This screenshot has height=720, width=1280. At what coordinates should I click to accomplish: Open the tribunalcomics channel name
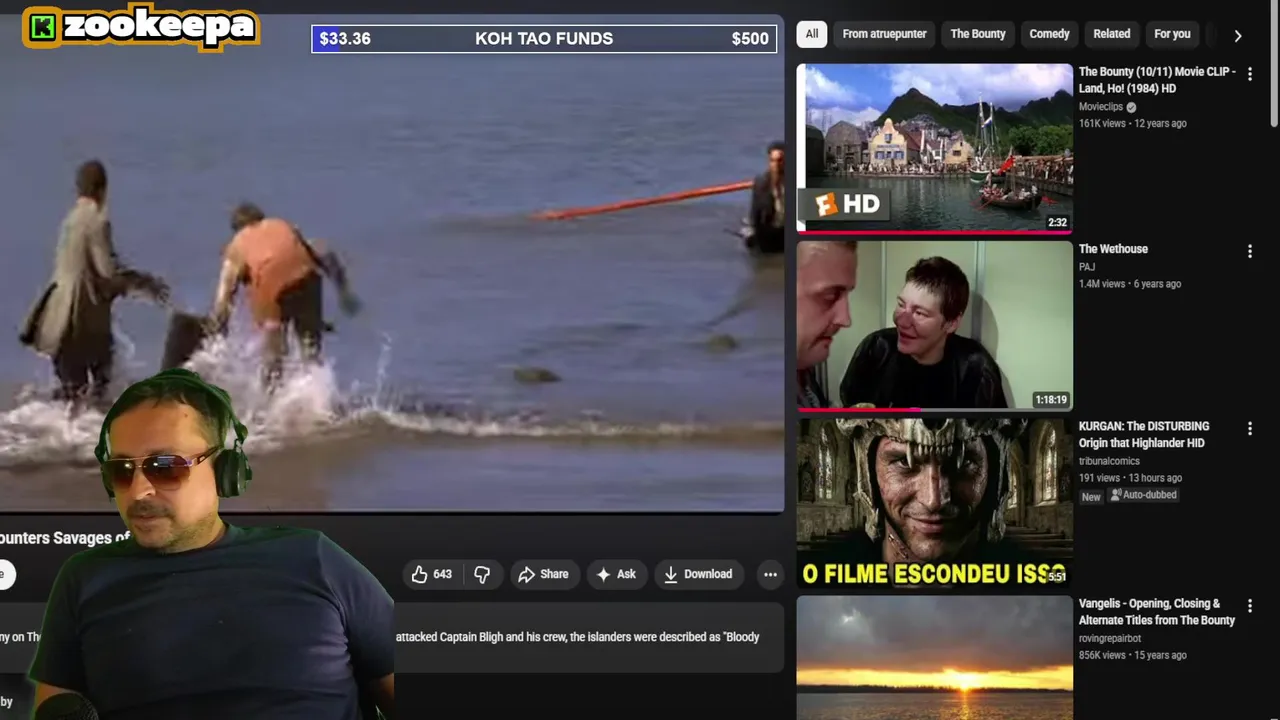[x=1109, y=461]
